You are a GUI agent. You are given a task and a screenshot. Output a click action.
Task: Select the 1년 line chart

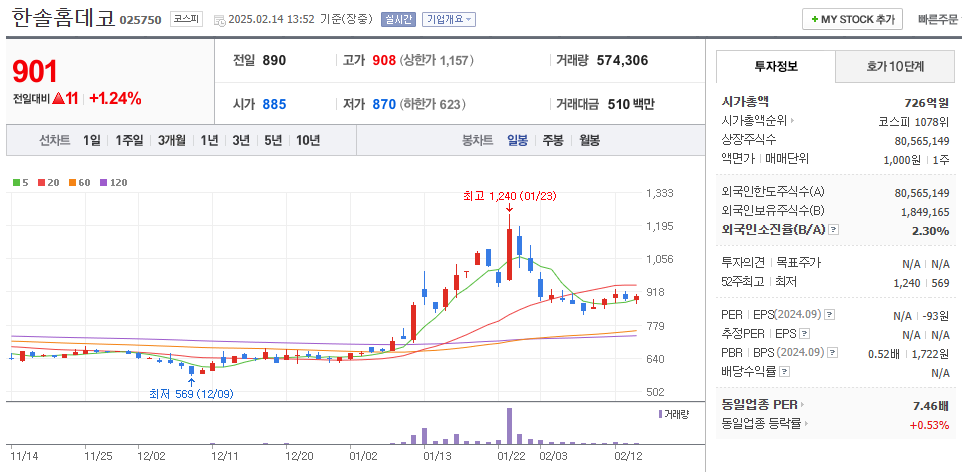click(x=209, y=141)
